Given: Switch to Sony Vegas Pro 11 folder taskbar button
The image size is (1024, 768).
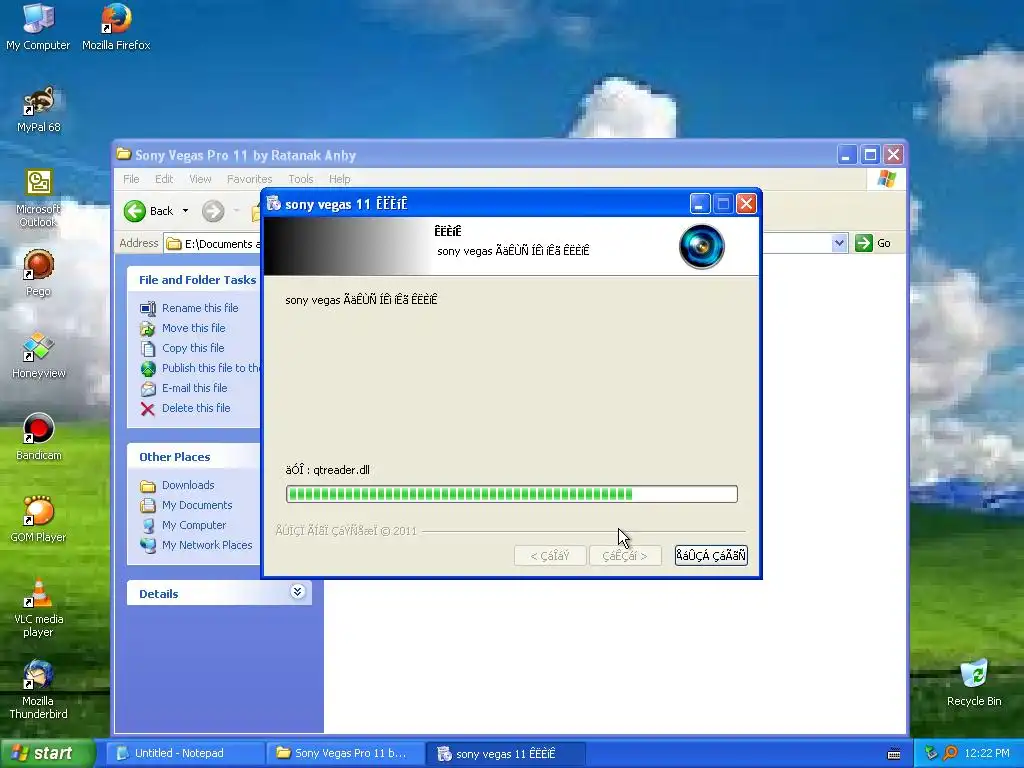Looking at the screenshot, I should pos(345,754).
